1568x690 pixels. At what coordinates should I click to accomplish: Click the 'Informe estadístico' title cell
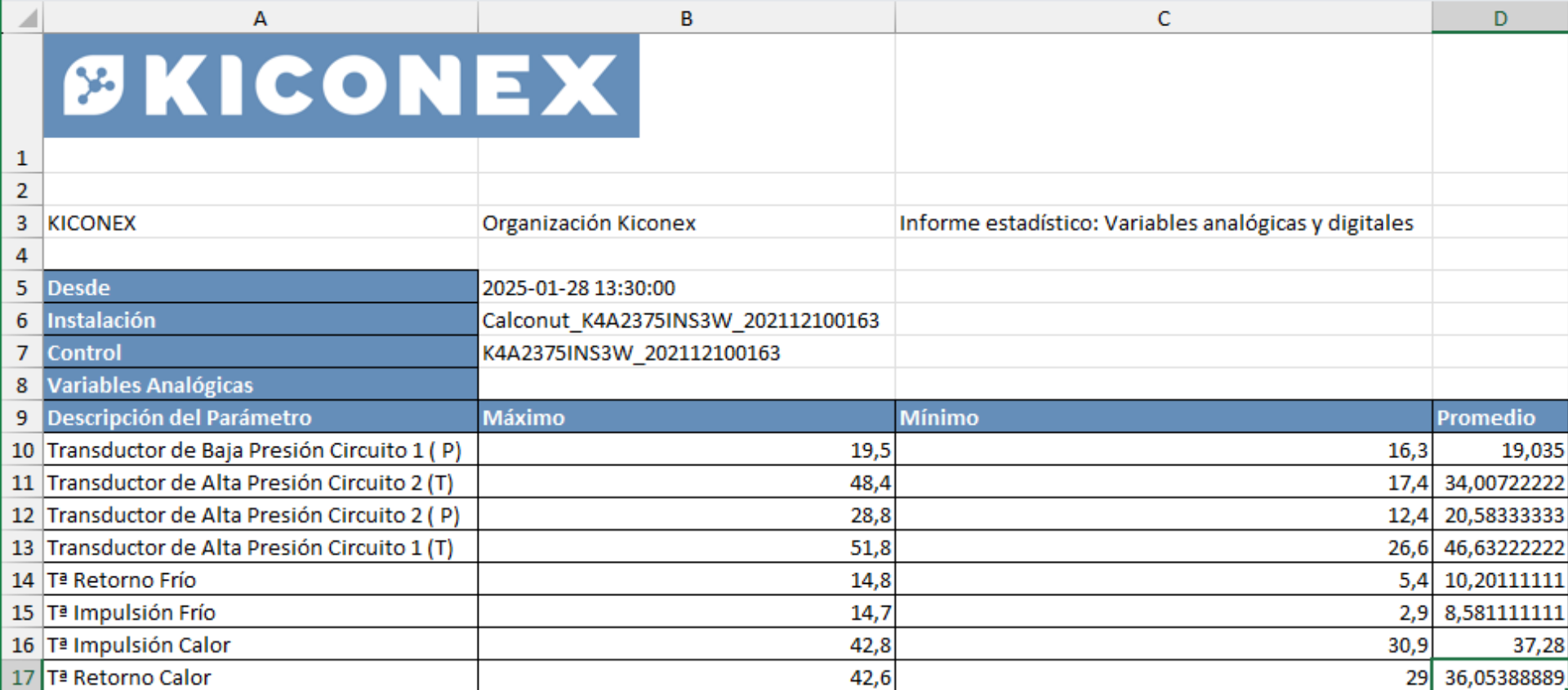click(x=1163, y=223)
